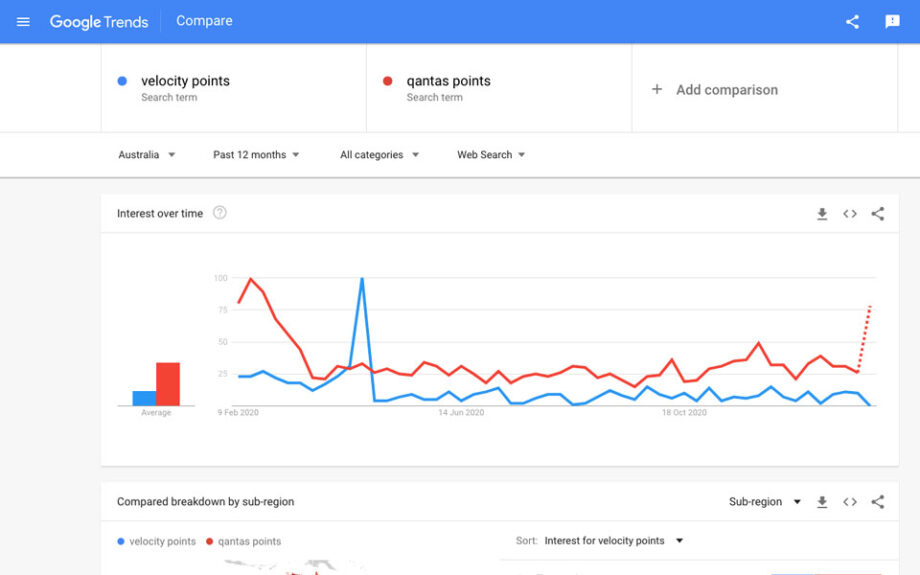This screenshot has height=575, width=920.
Task: Click the red qantas points peak on chart
Action: [251, 279]
